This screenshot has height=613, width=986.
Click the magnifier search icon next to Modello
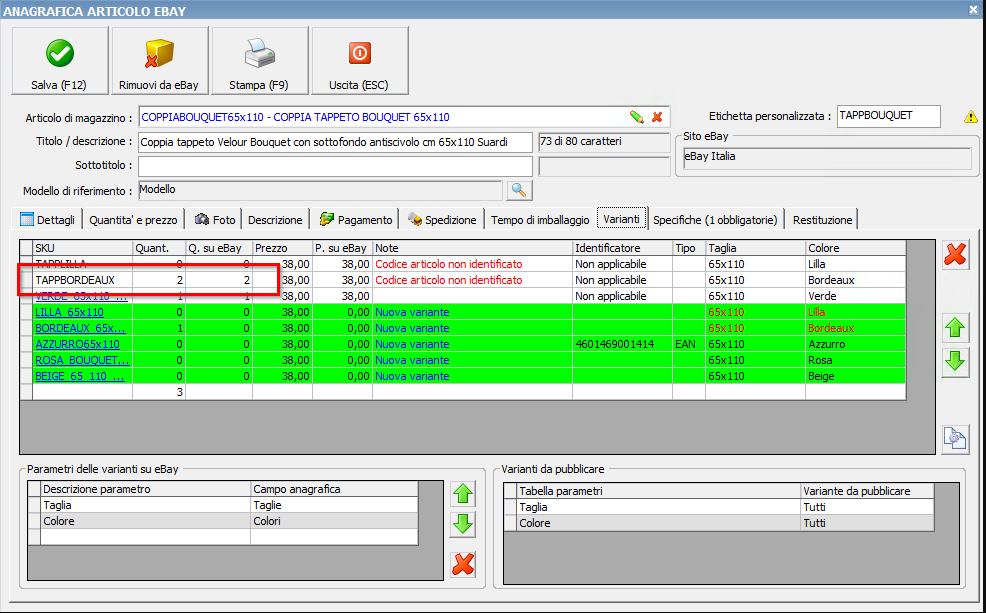[519, 190]
